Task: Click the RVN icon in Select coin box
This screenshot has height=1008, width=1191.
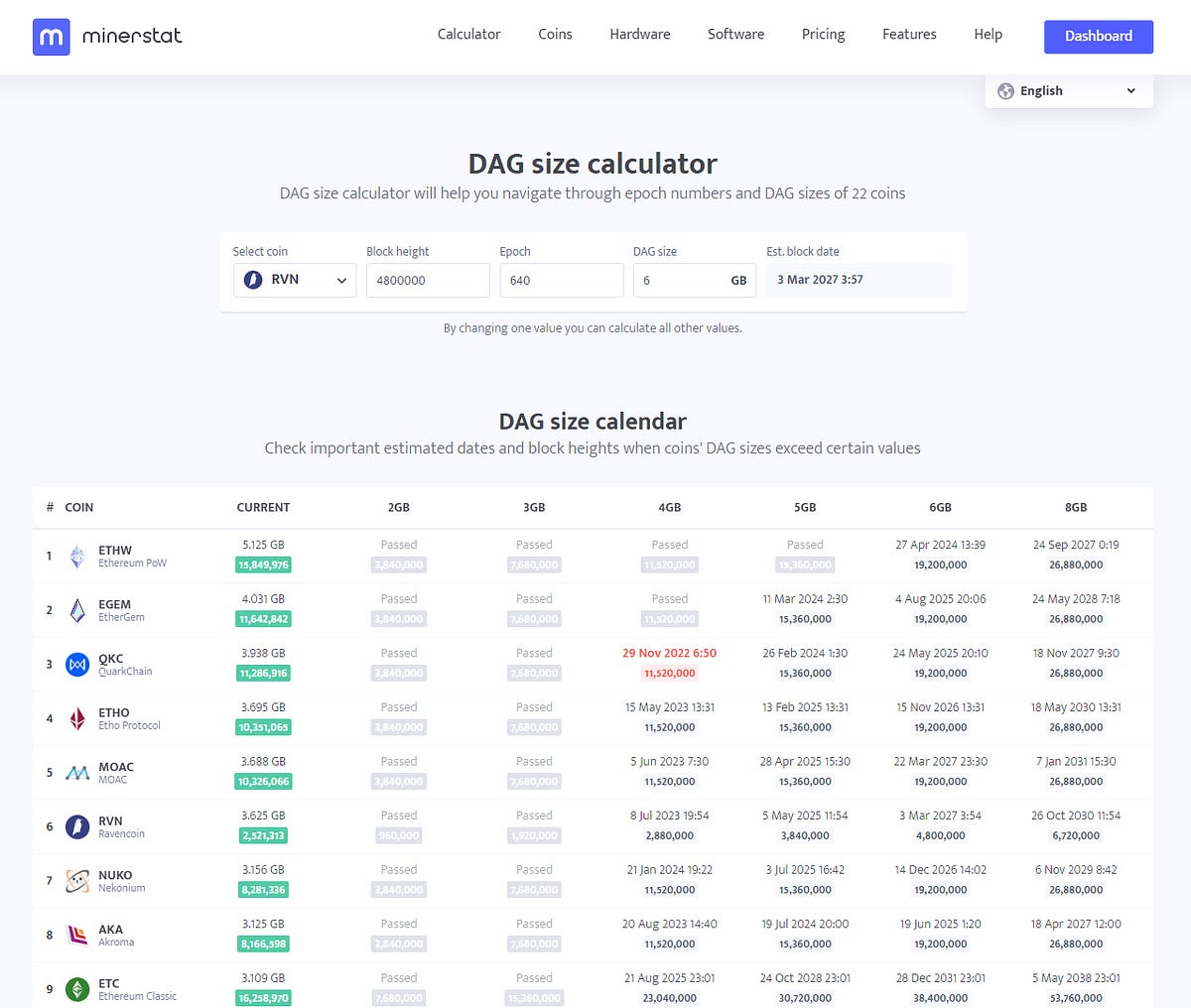Action: coord(253,280)
